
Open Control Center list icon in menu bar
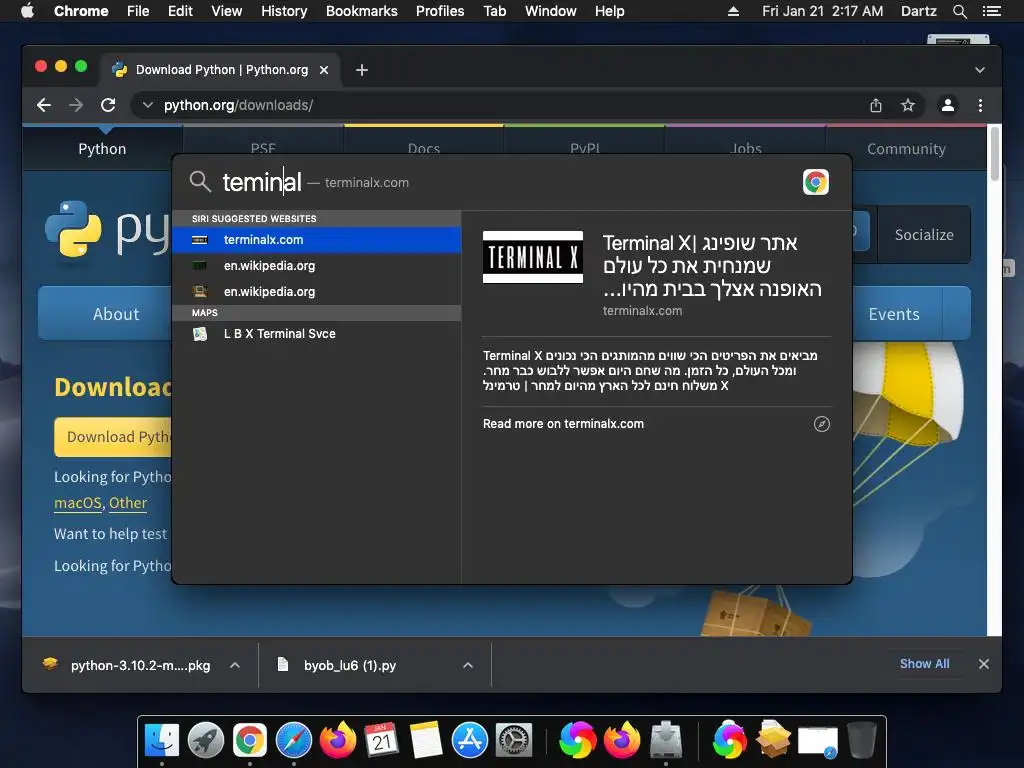992,11
